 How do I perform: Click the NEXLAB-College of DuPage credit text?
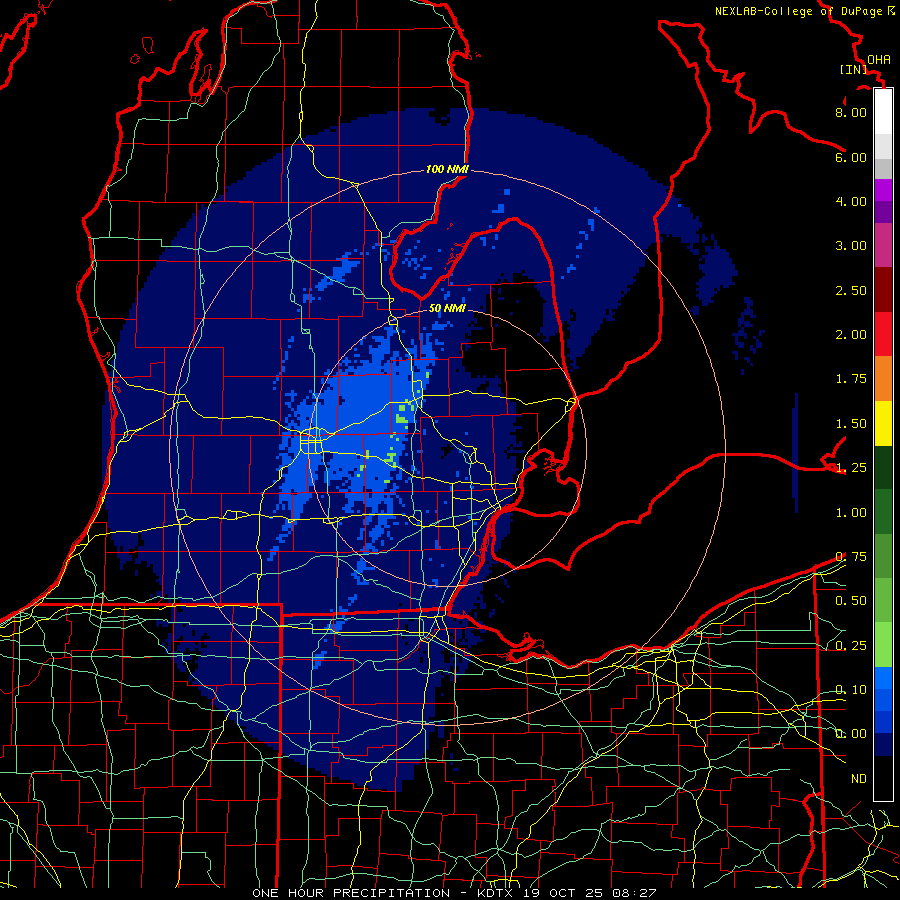[804, 11]
